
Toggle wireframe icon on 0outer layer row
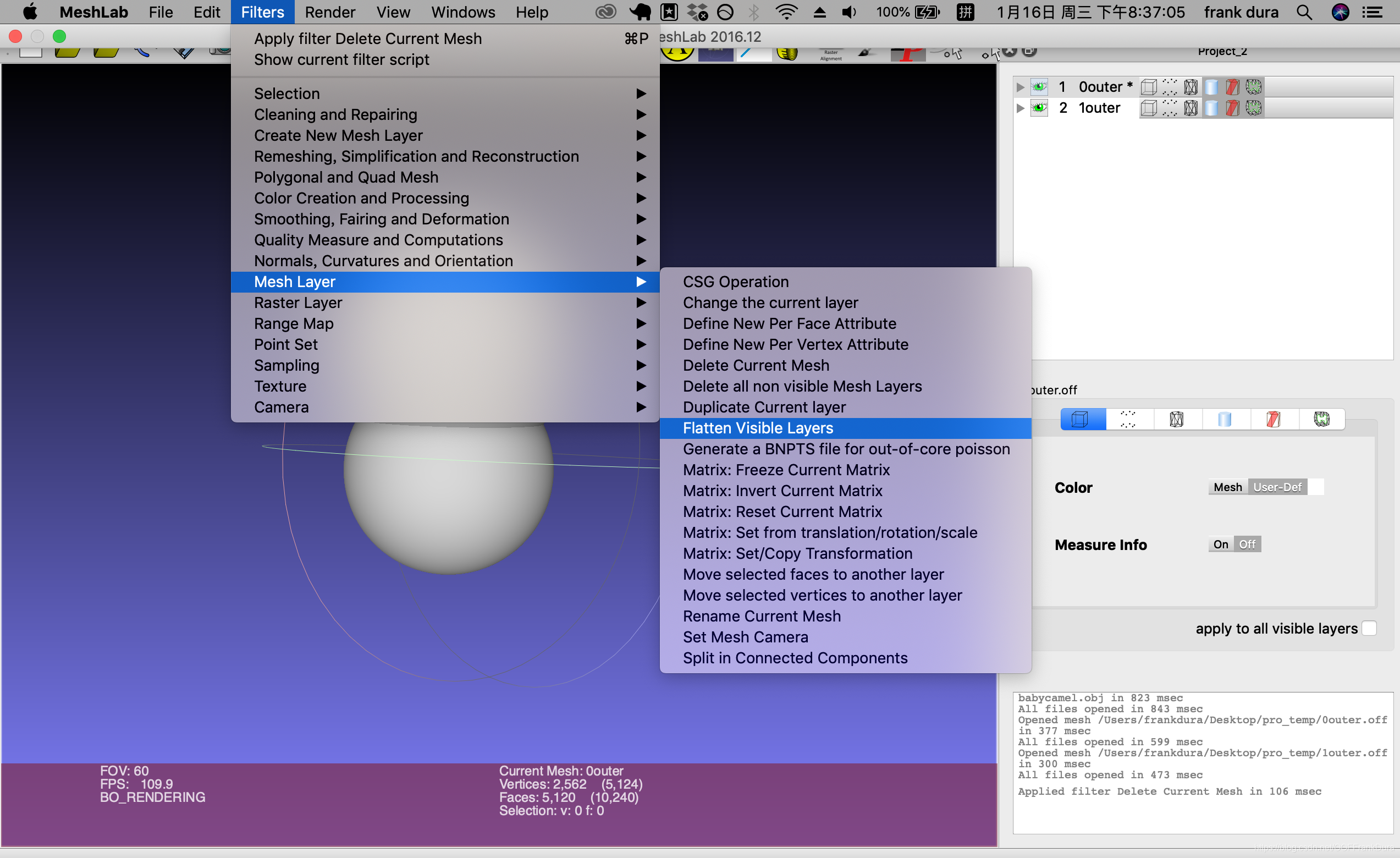point(1190,87)
